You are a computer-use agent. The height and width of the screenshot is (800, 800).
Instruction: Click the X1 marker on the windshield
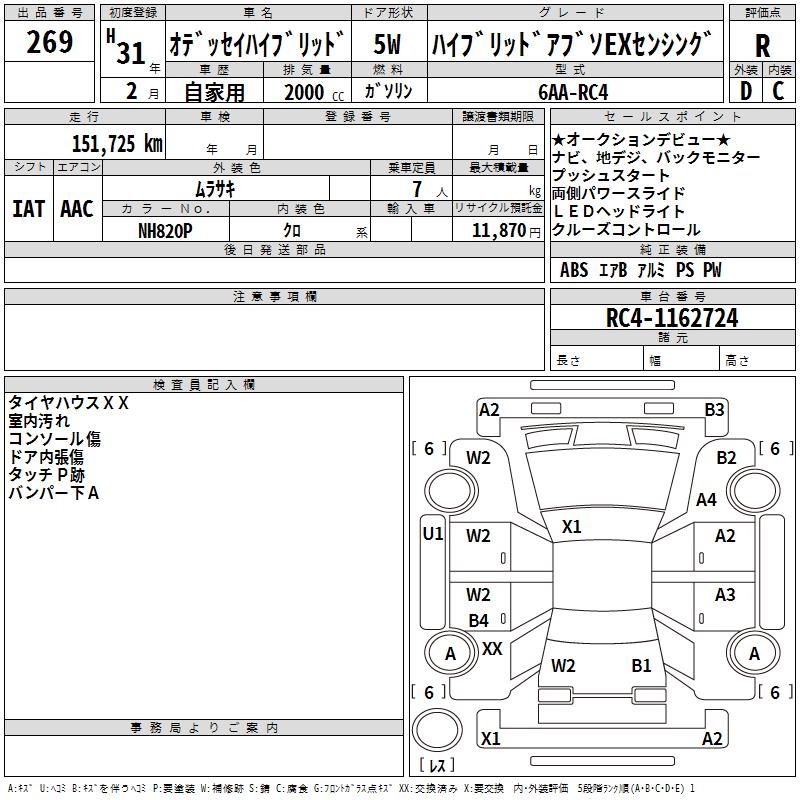point(572,526)
